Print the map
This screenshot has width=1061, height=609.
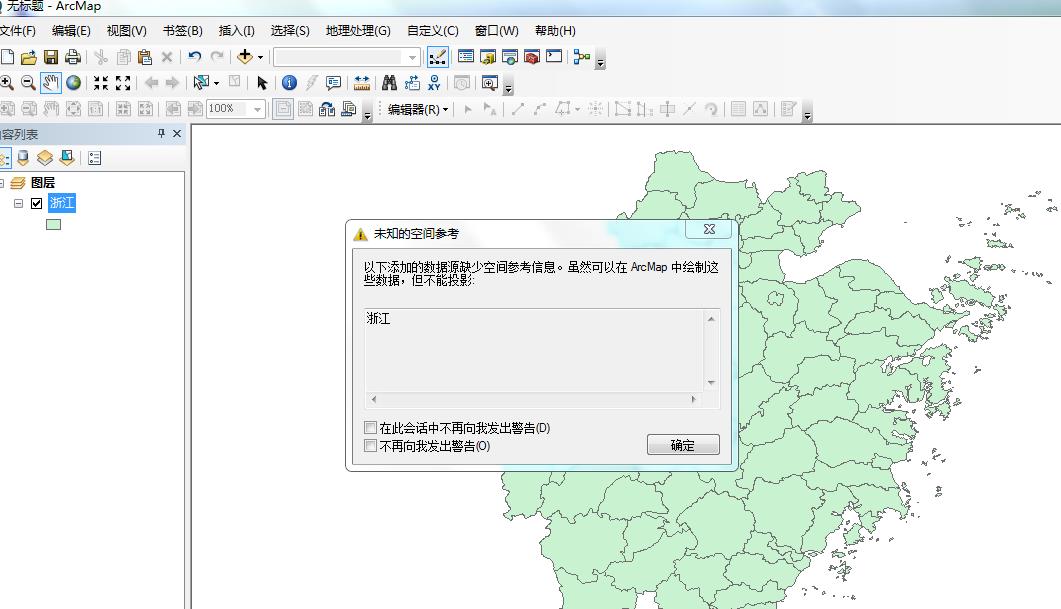[x=72, y=57]
